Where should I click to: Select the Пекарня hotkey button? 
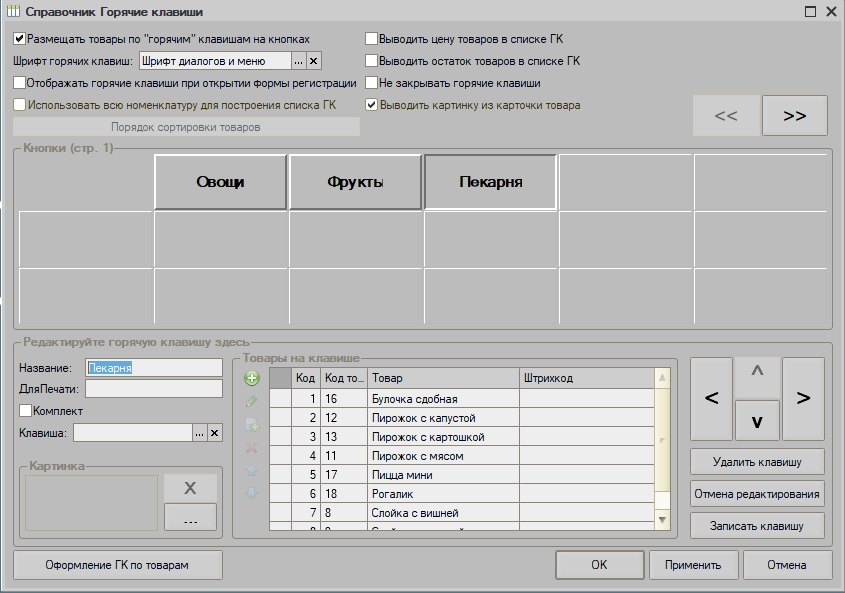point(490,182)
